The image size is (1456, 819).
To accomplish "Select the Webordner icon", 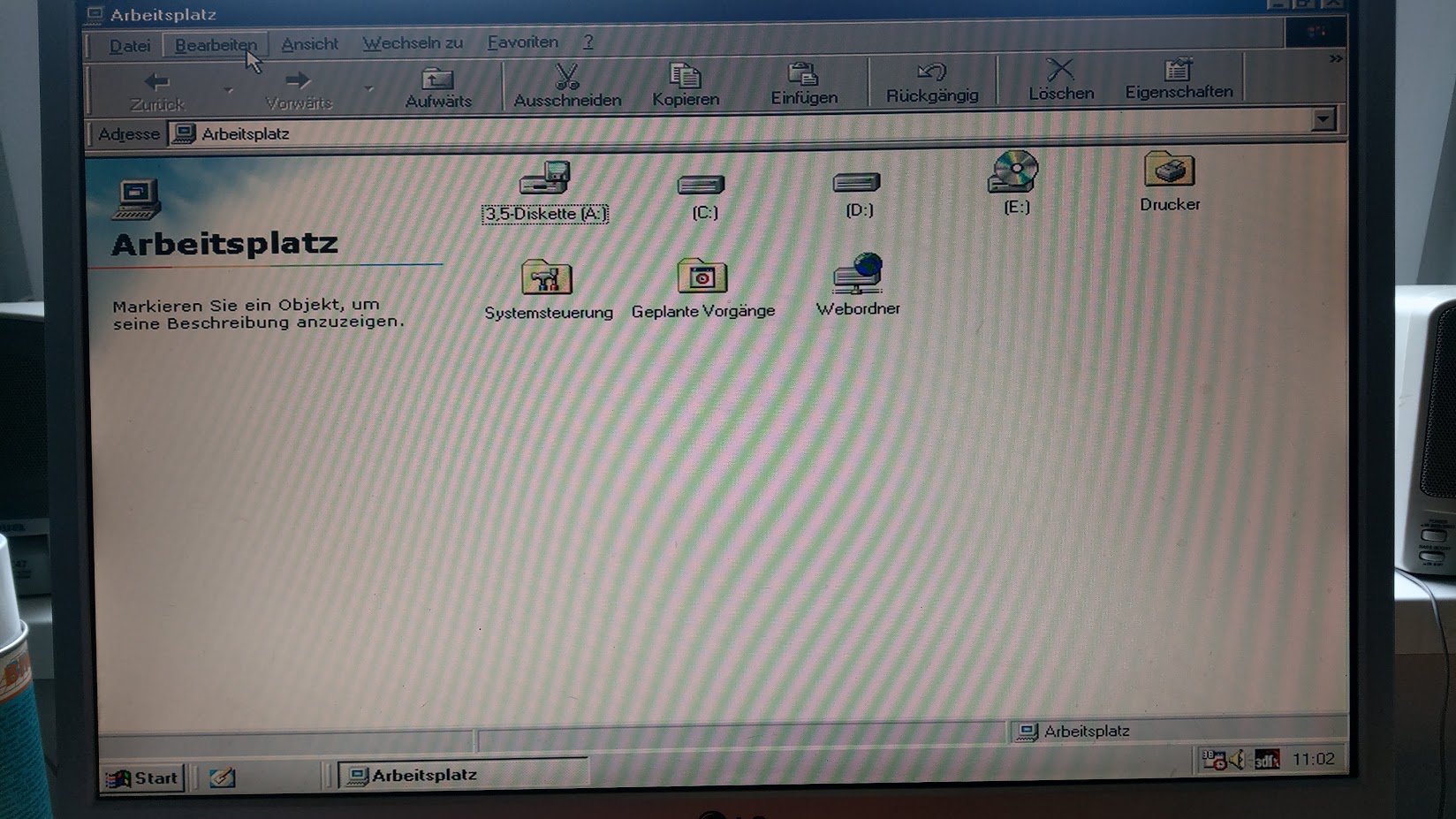I will (857, 284).
